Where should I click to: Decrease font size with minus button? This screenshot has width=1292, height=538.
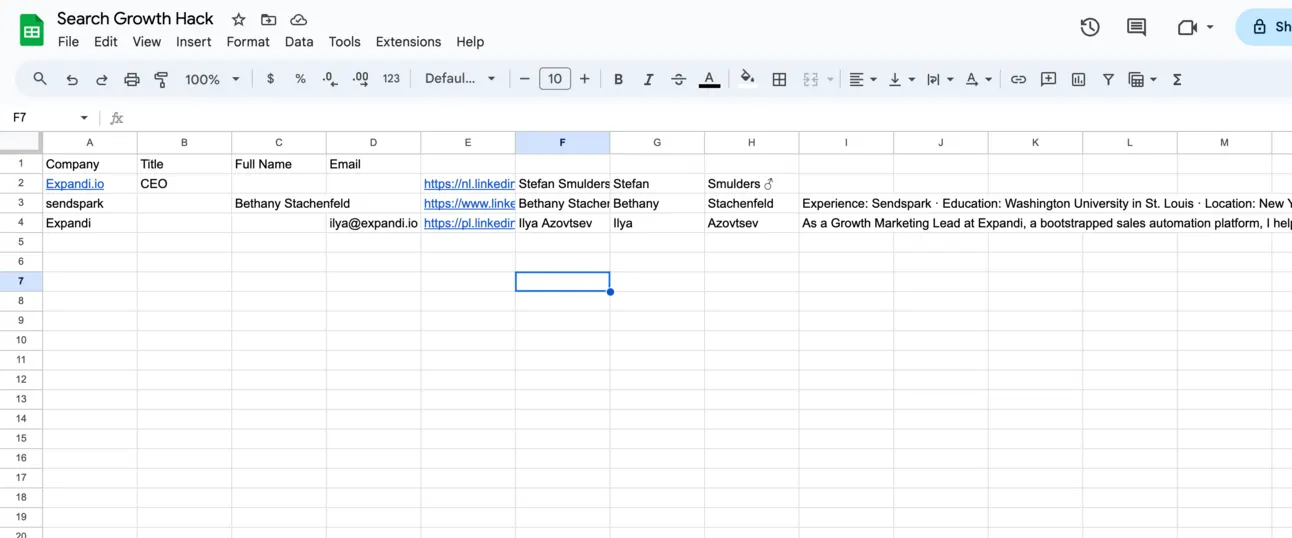[524, 79]
